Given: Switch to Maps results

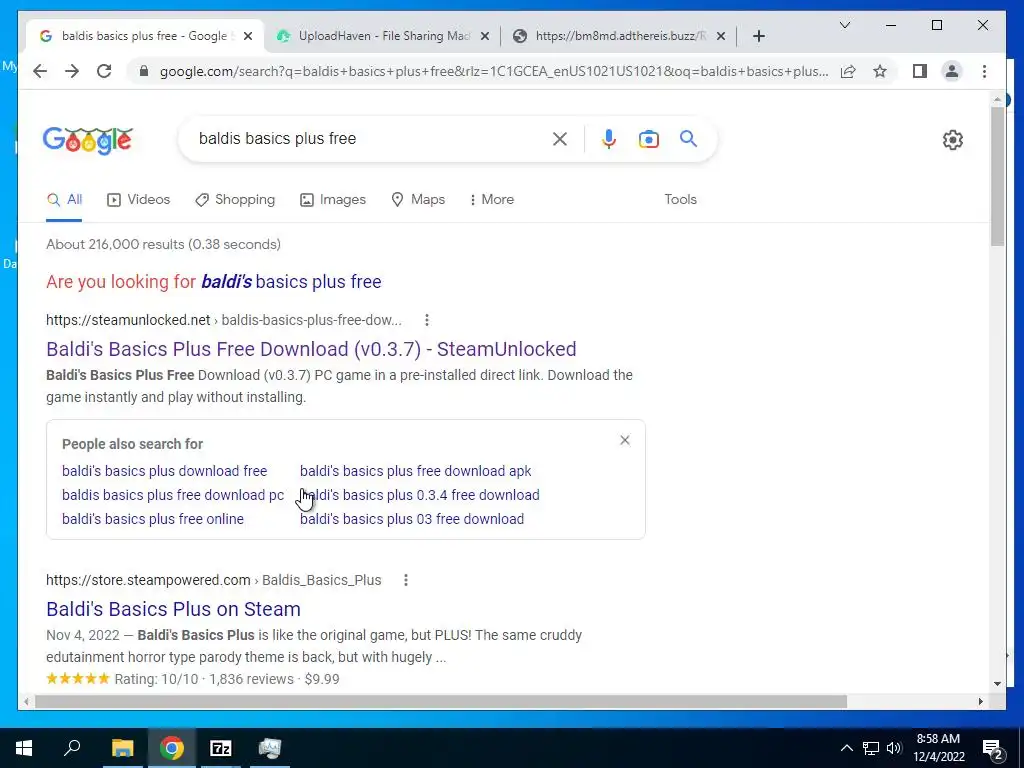Looking at the screenshot, I should tap(418, 200).
